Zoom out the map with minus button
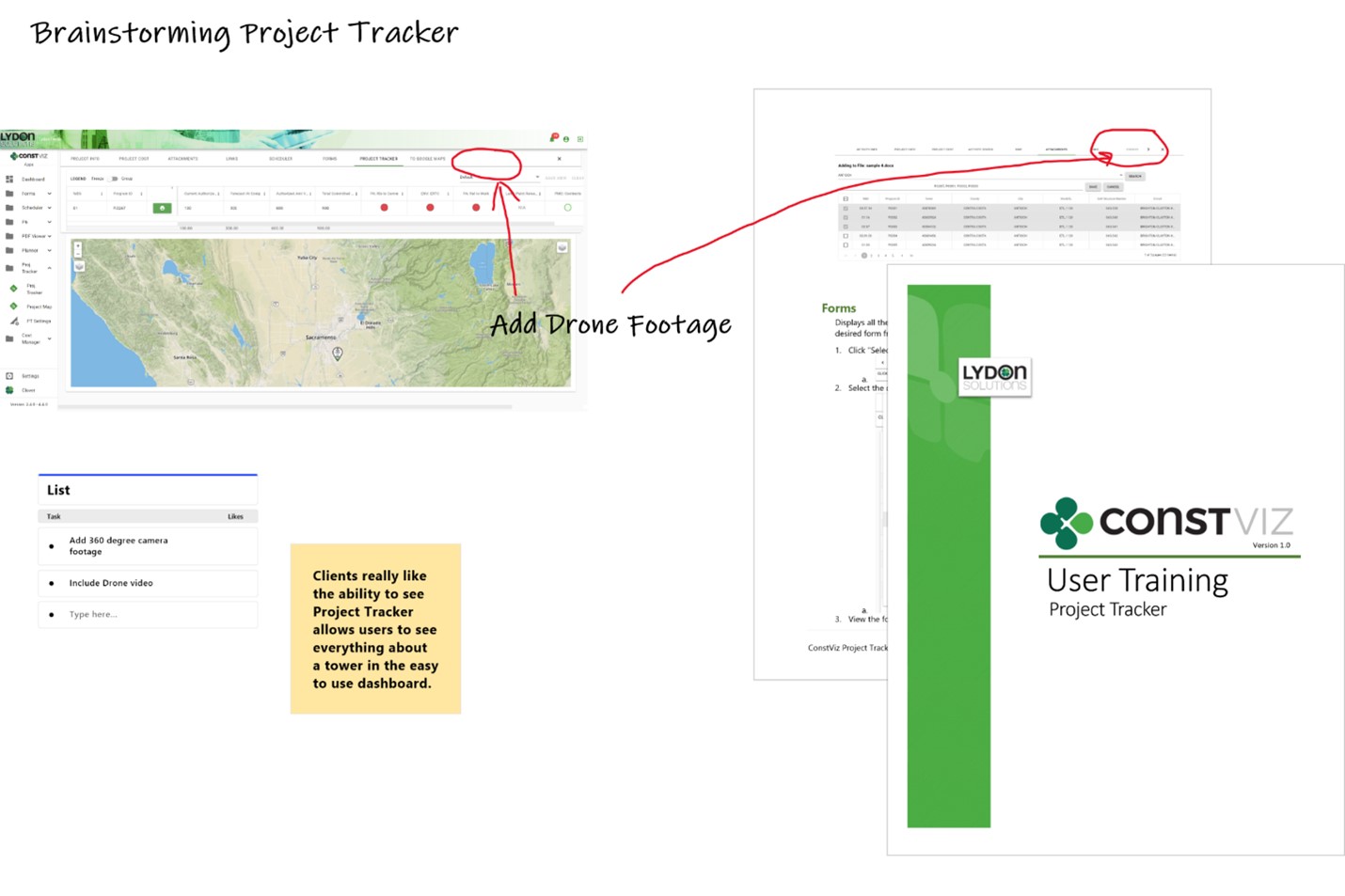 pos(78,254)
